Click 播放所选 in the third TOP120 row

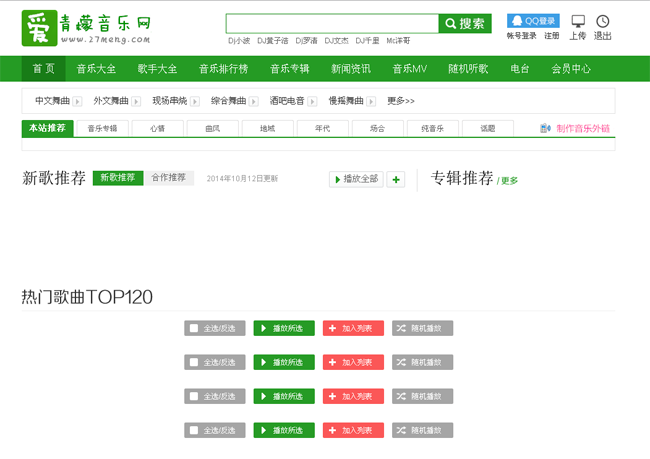[x=284, y=396]
